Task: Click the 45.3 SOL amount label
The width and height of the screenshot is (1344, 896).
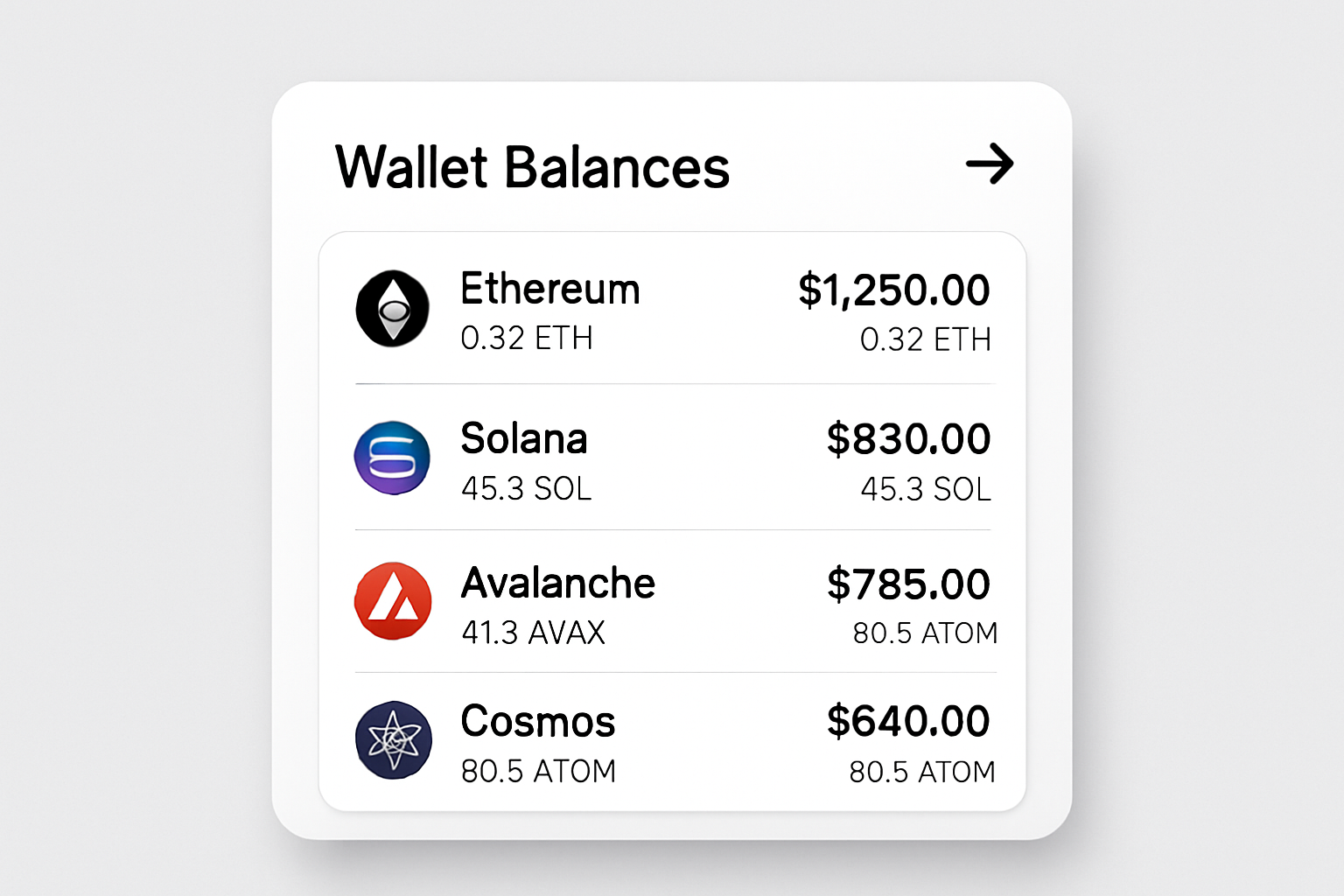Action: click(526, 490)
